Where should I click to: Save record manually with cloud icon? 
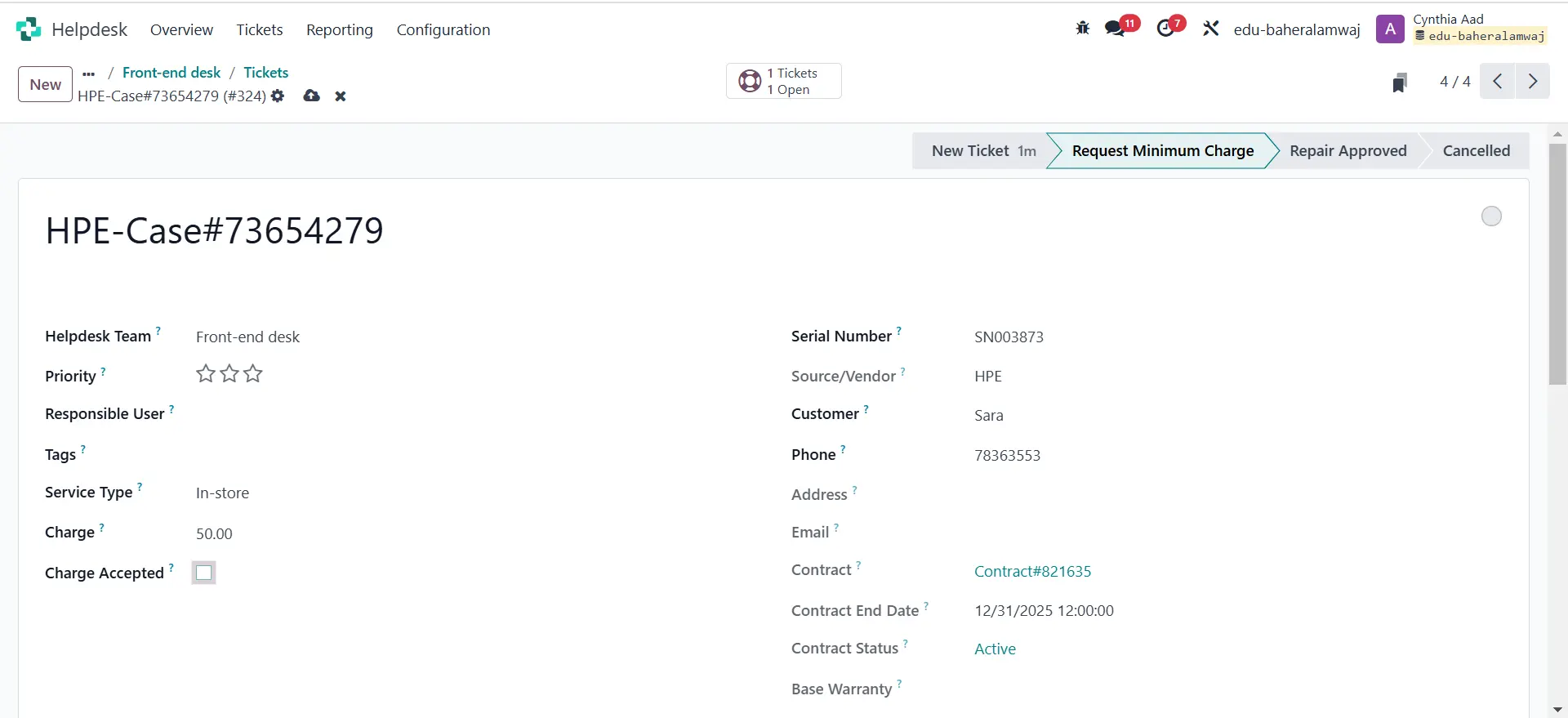click(x=311, y=96)
